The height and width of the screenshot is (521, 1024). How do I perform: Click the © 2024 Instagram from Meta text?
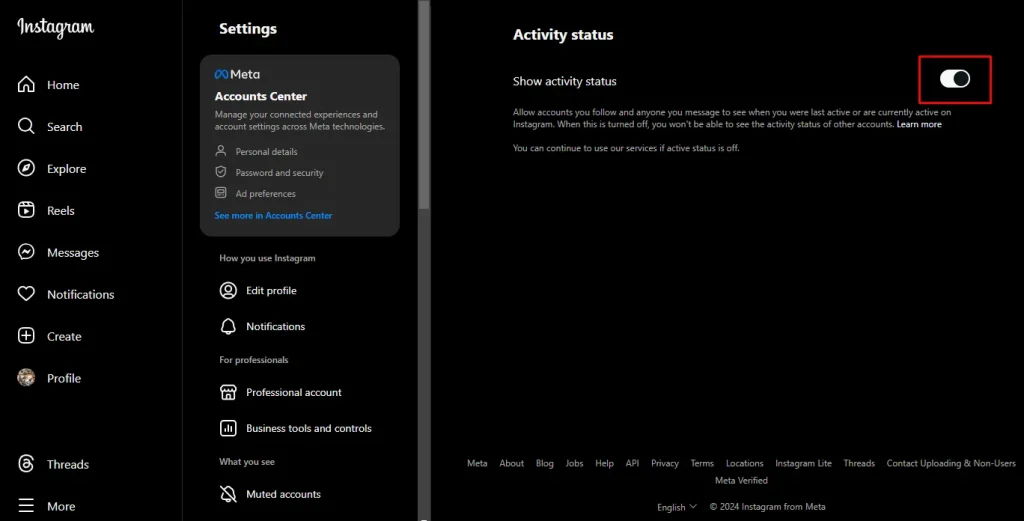pos(767,507)
